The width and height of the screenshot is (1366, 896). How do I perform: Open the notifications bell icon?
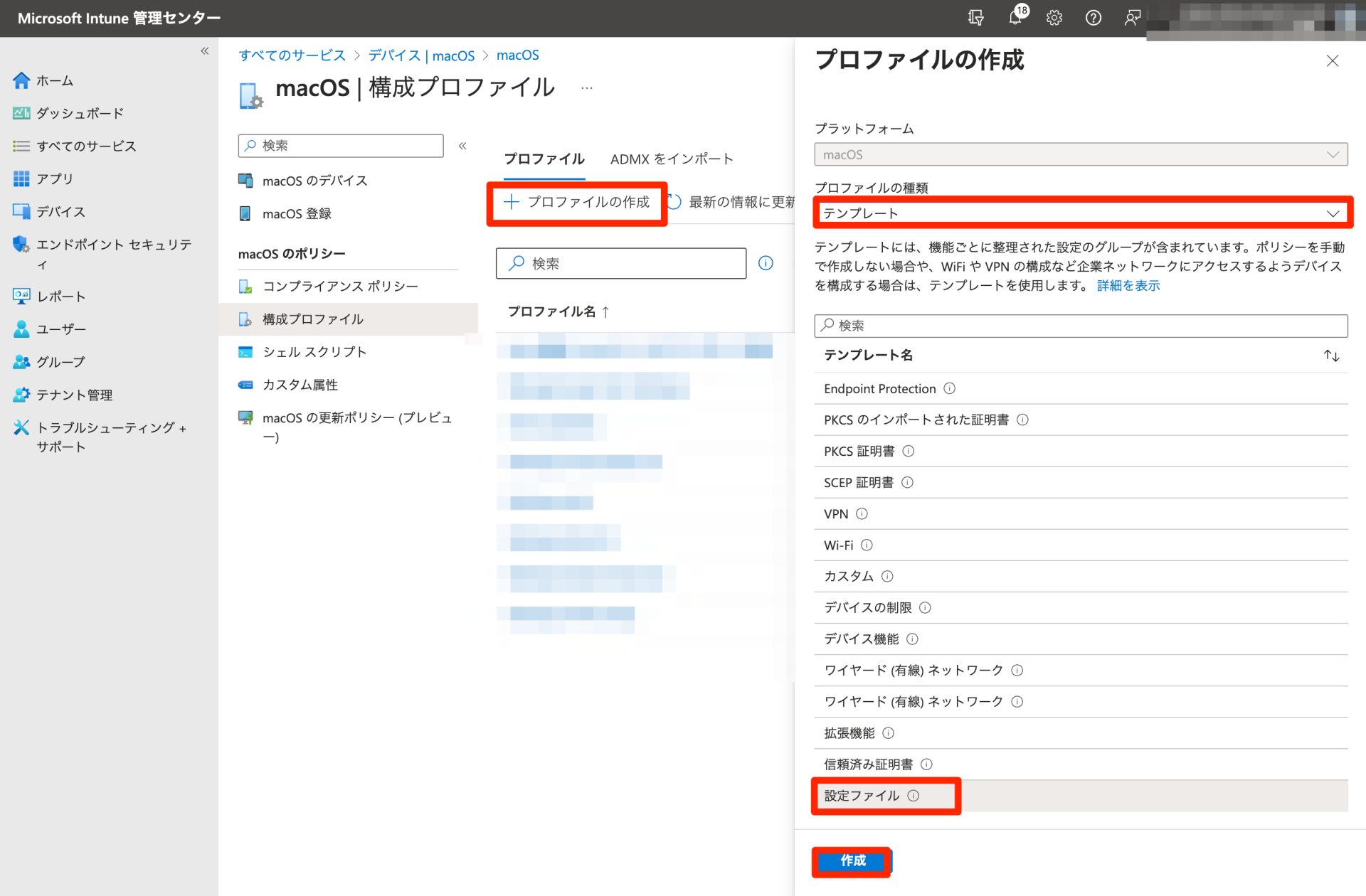(1016, 18)
